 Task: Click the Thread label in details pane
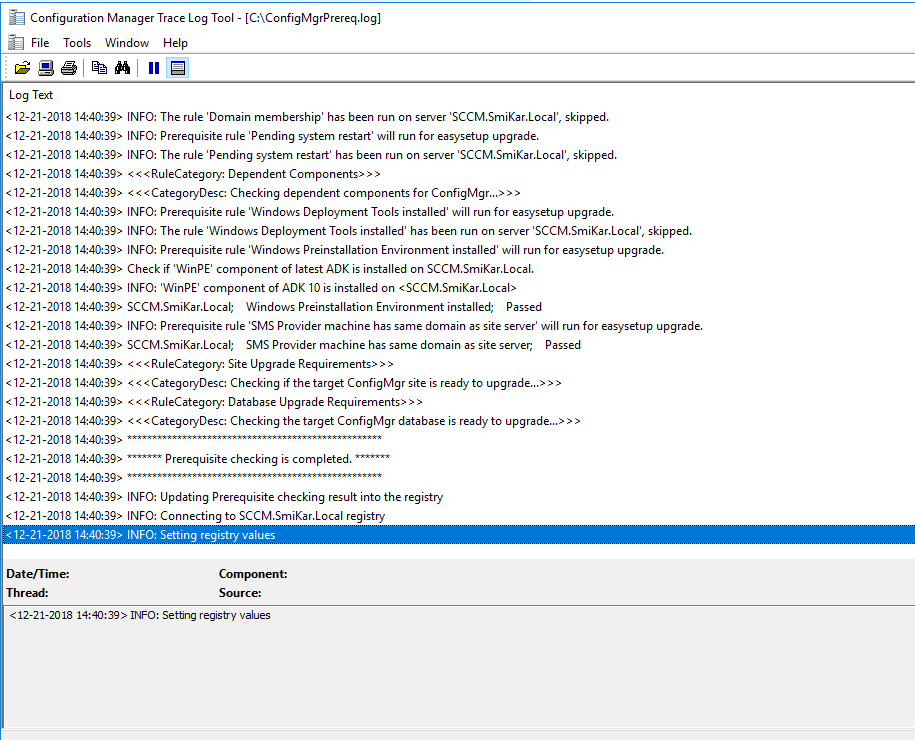pyautogui.click(x=27, y=593)
